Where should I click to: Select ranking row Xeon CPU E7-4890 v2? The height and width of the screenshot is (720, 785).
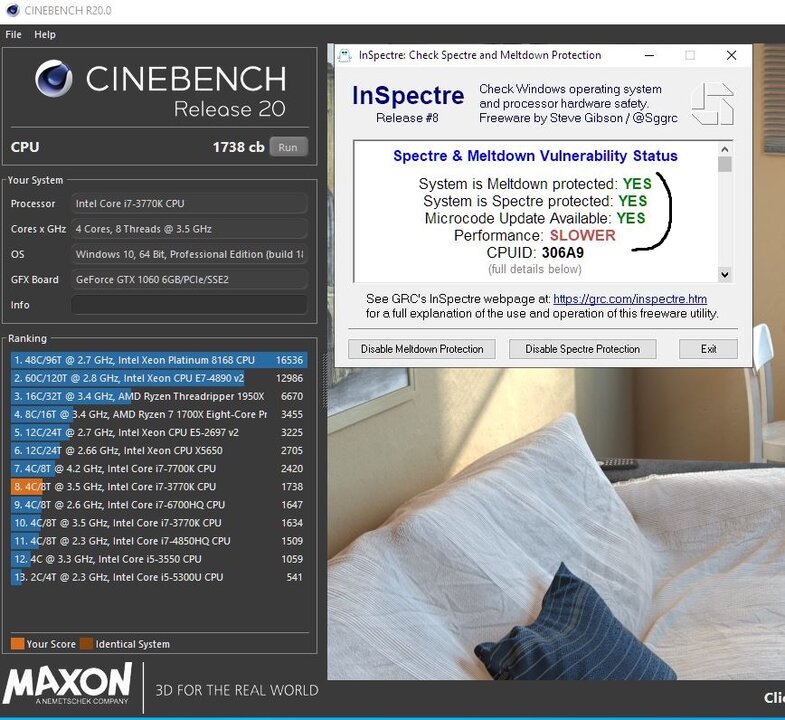159,378
